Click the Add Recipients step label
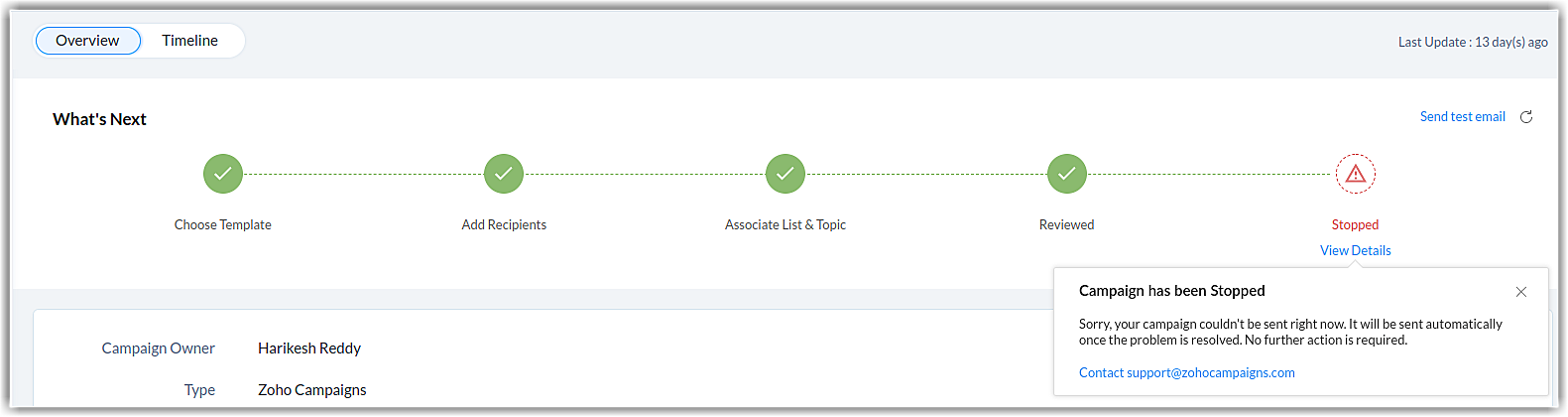Image resolution: width=1568 pixels, height=417 pixels. [504, 225]
